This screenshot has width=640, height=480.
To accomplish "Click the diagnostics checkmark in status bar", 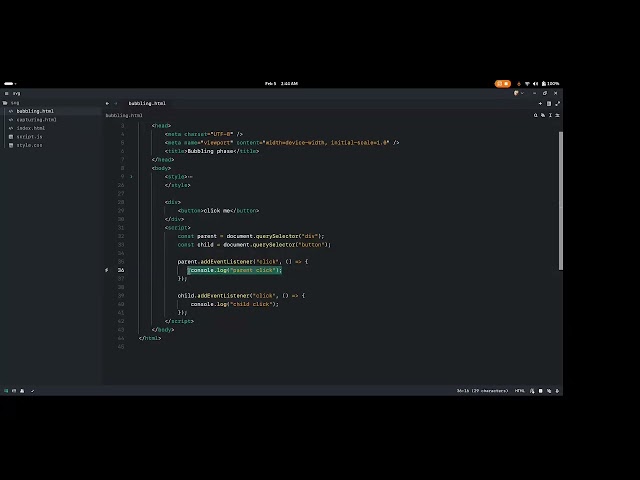I will point(32,391).
